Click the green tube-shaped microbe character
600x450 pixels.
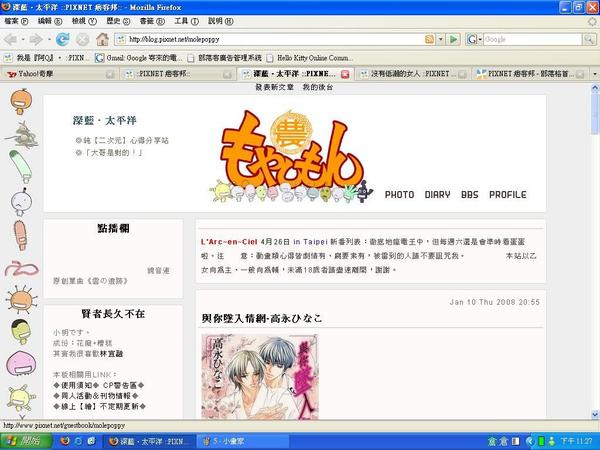coord(21,166)
